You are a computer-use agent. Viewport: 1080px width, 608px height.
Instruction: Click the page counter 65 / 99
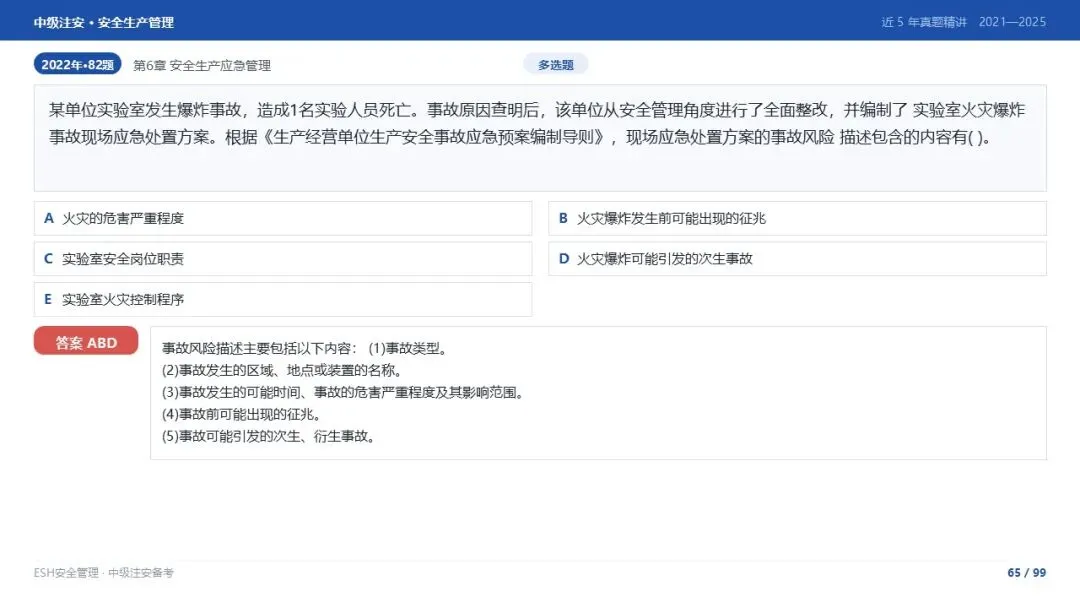(1026, 572)
